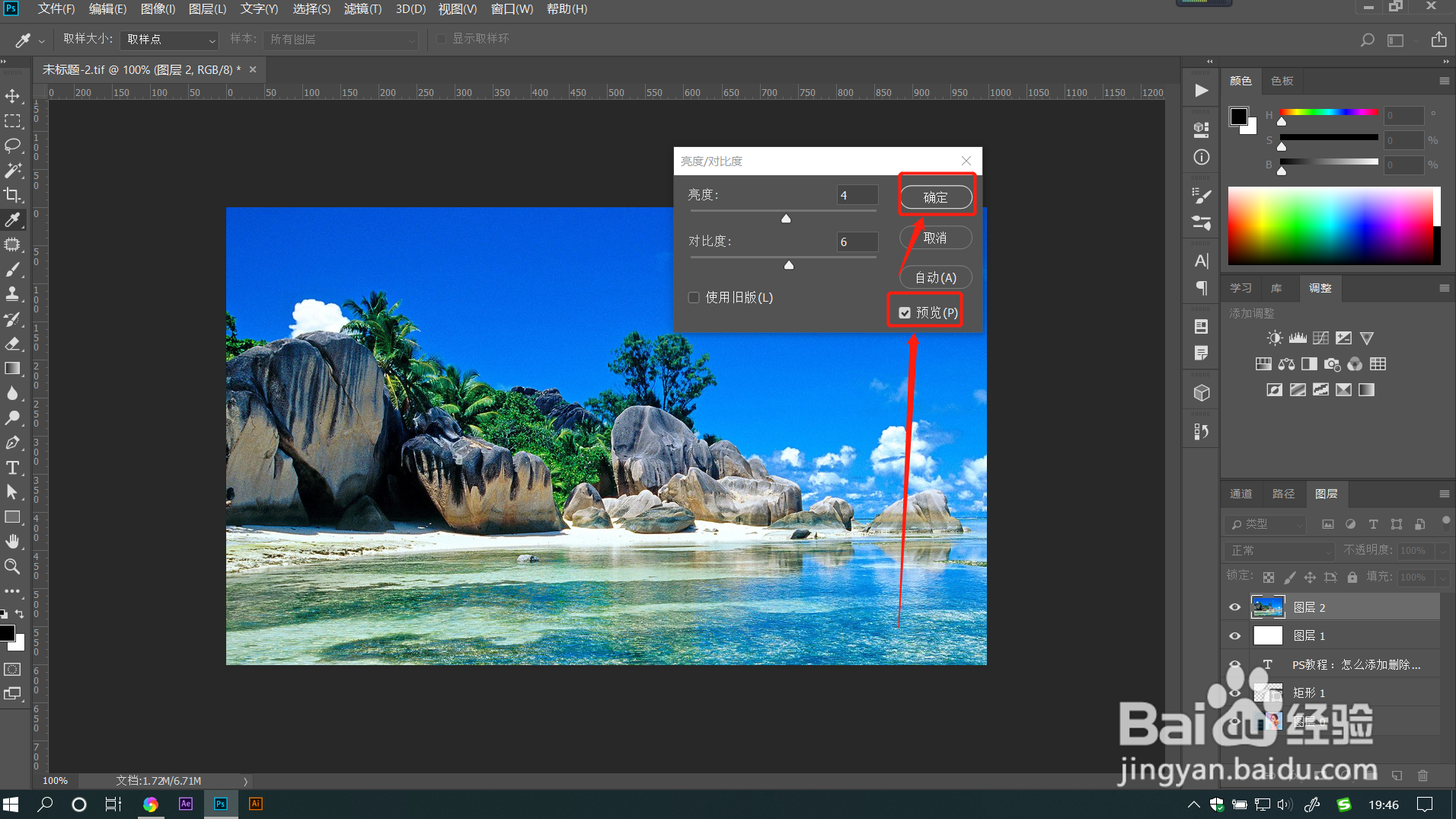1456x819 pixels.
Task: Select the Brush tool
Action: point(13,270)
